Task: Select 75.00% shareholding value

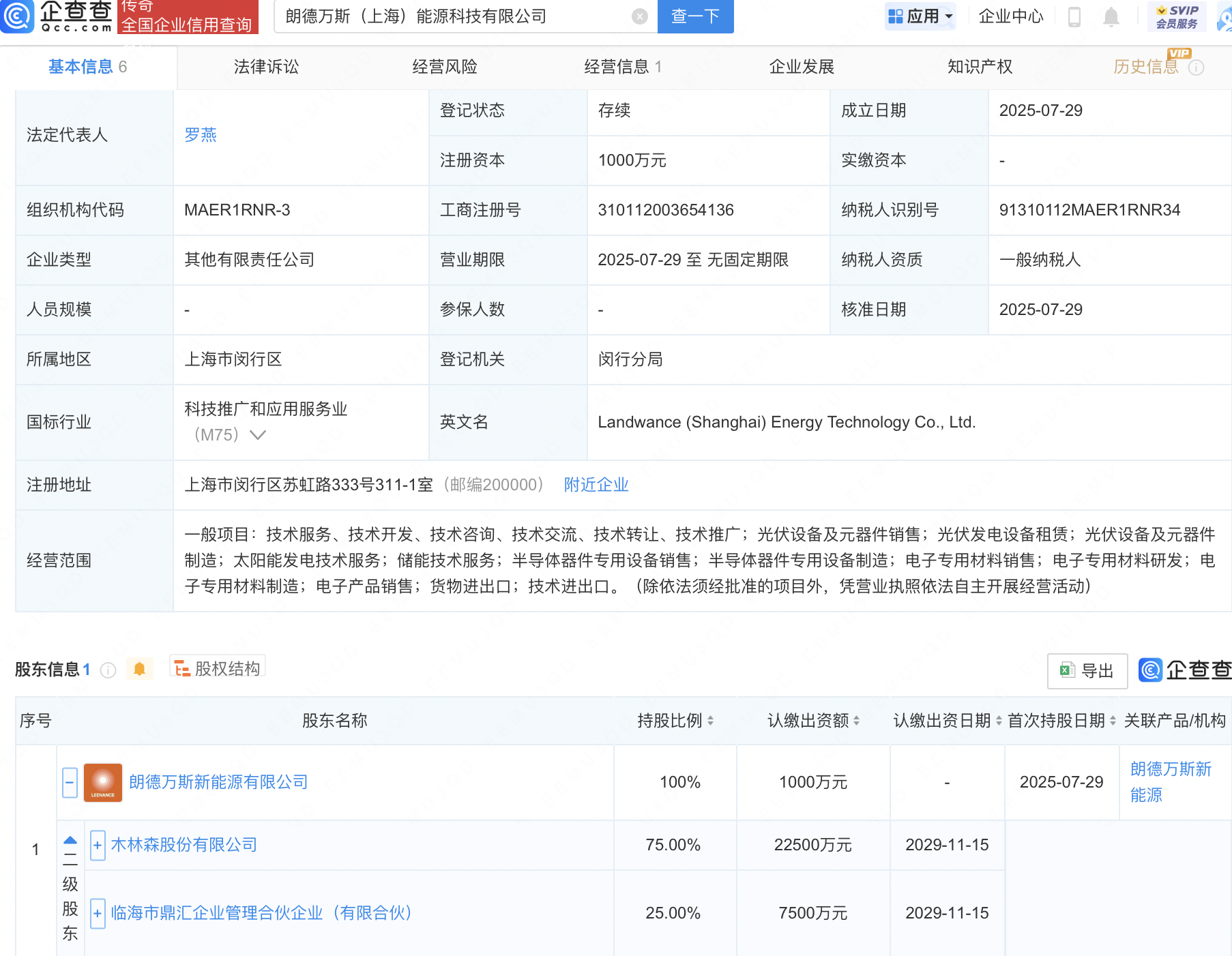Action: pyautogui.click(x=673, y=845)
